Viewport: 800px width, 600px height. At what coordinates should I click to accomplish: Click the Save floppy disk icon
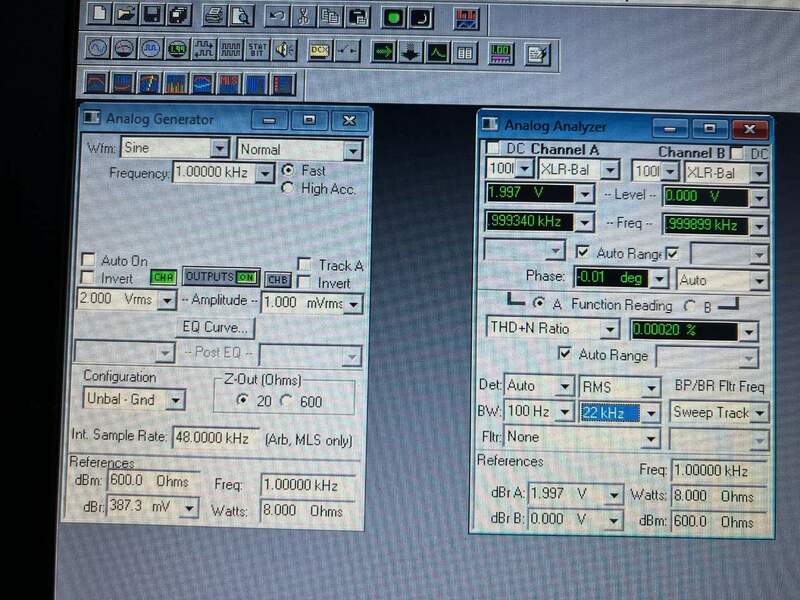153,15
